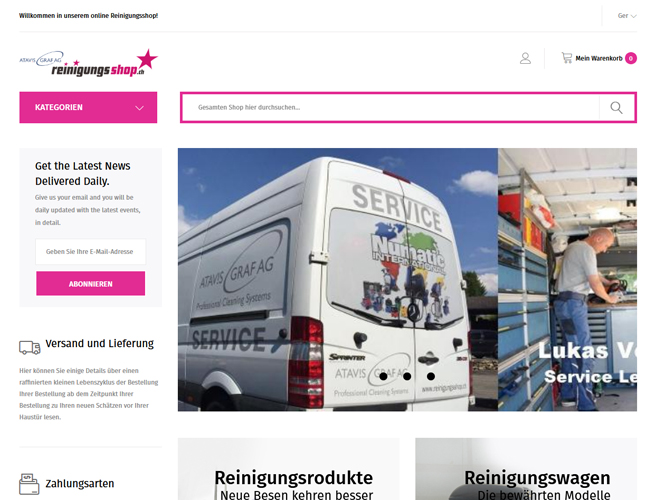The image size is (656, 500).
Task: Open the shopping cart icon
Action: 566,58
